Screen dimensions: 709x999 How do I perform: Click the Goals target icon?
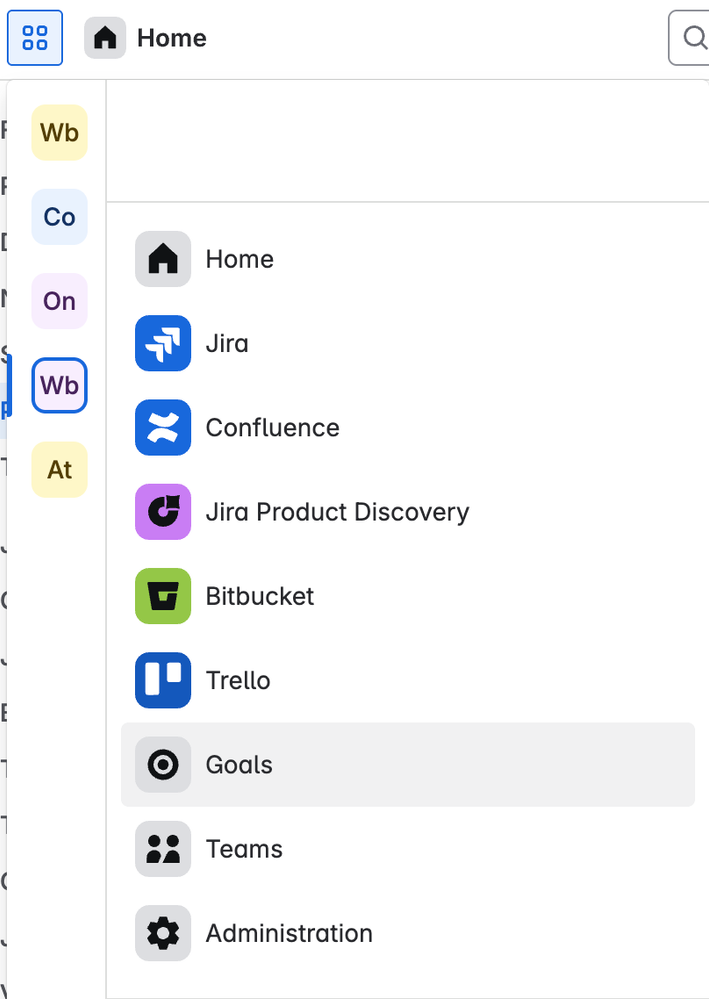tap(163, 765)
